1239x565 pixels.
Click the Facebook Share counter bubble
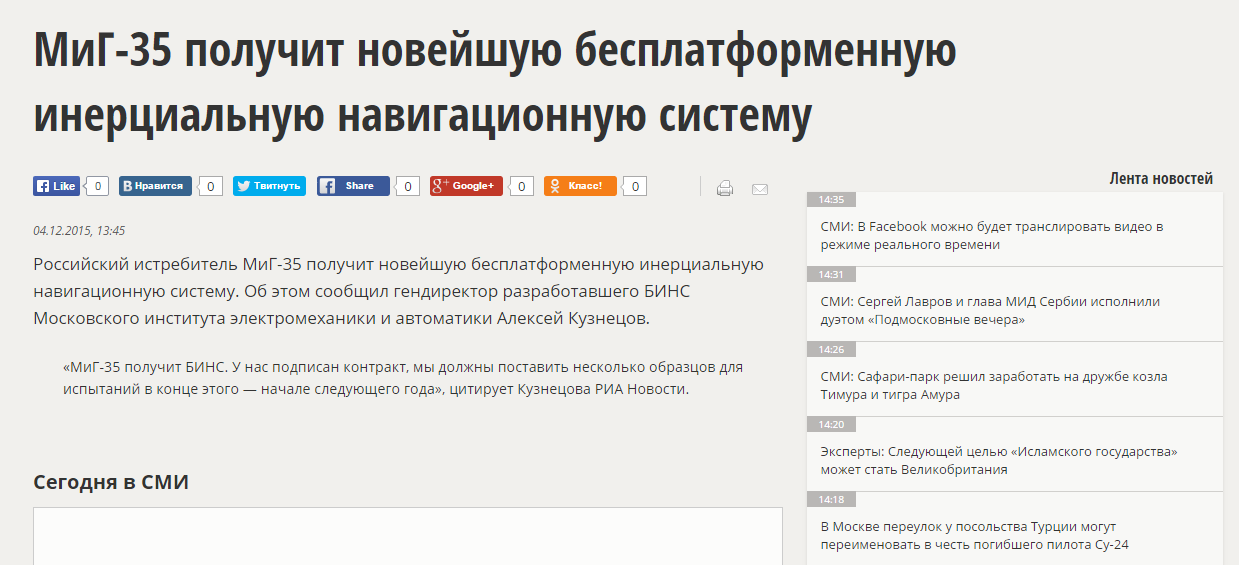(407, 186)
